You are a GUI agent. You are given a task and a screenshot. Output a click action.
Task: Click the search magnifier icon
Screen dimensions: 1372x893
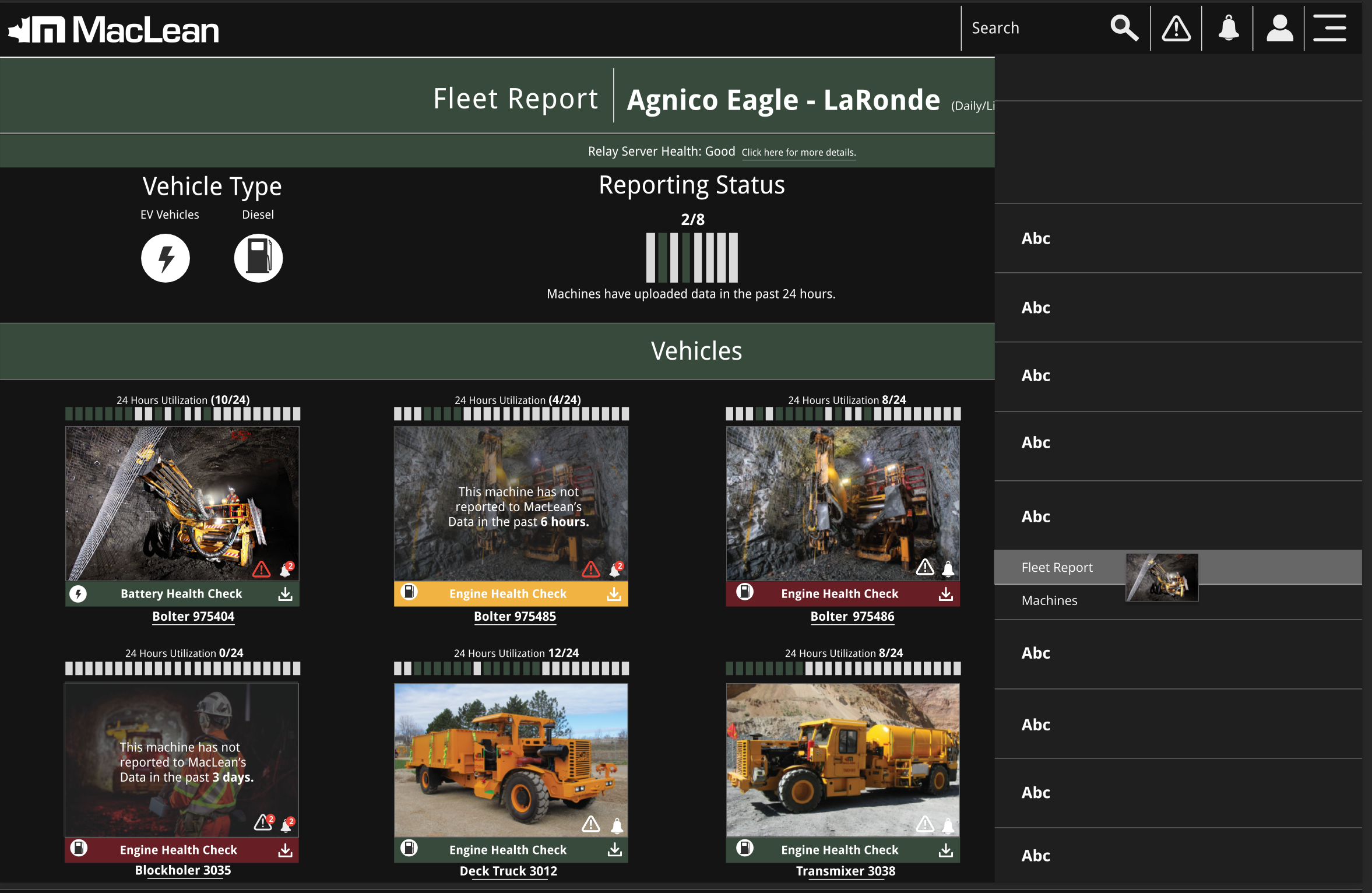tap(1124, 28)
